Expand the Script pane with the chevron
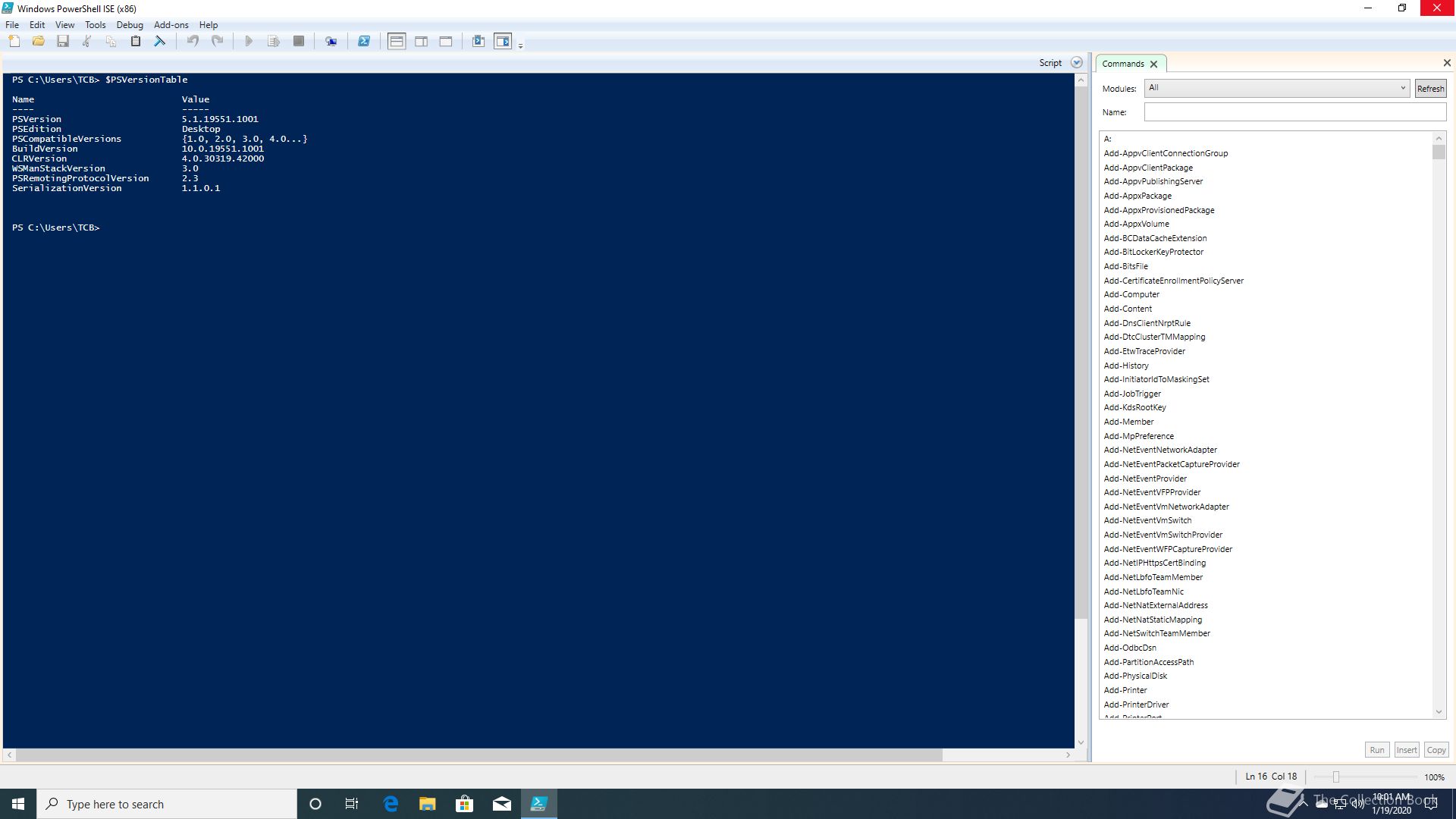This screenshot has height=819, width=1456. pyautogui.click(x=1077, y=63)
